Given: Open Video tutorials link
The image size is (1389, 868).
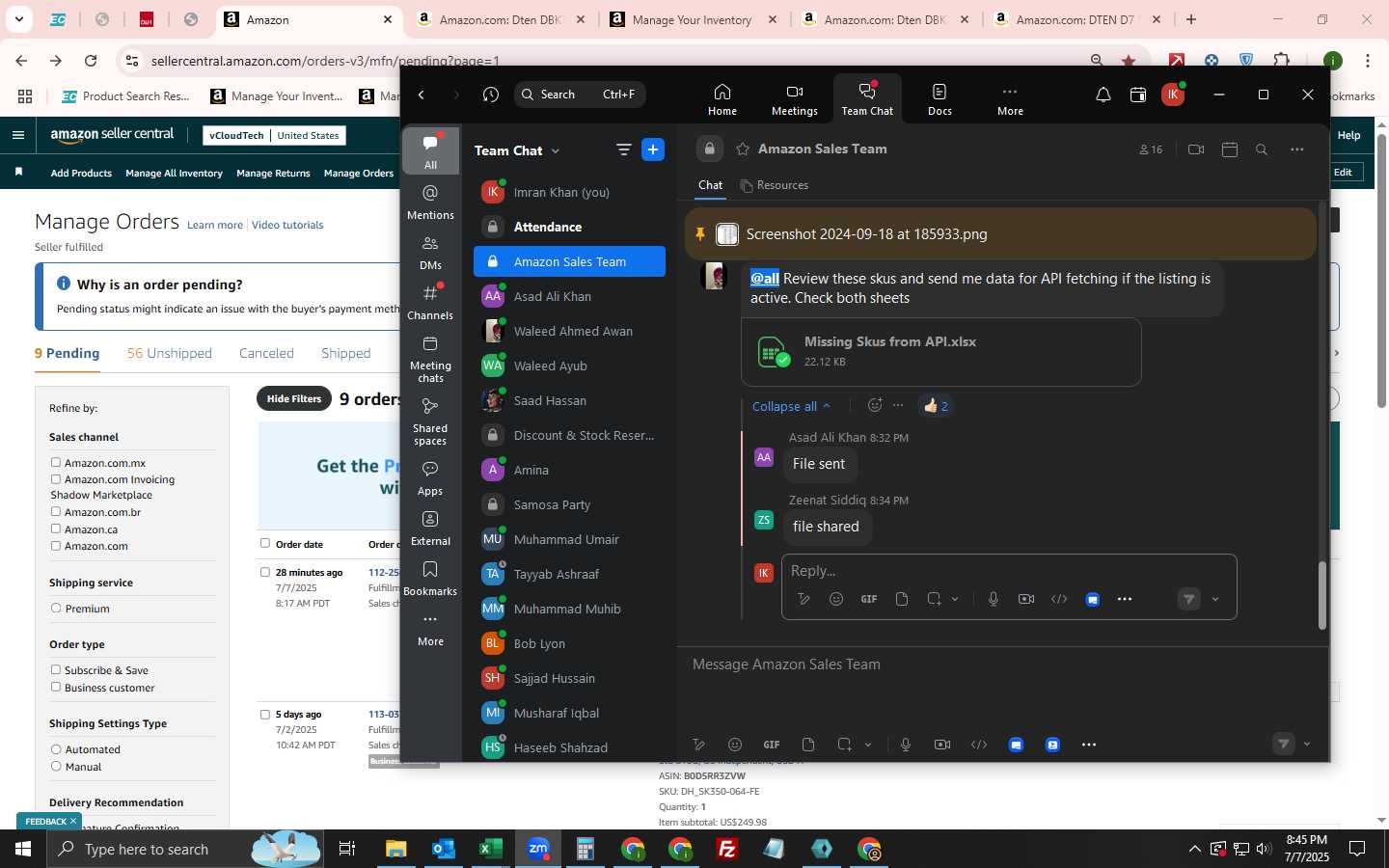Looking at the screenshot, I should 287,225.
